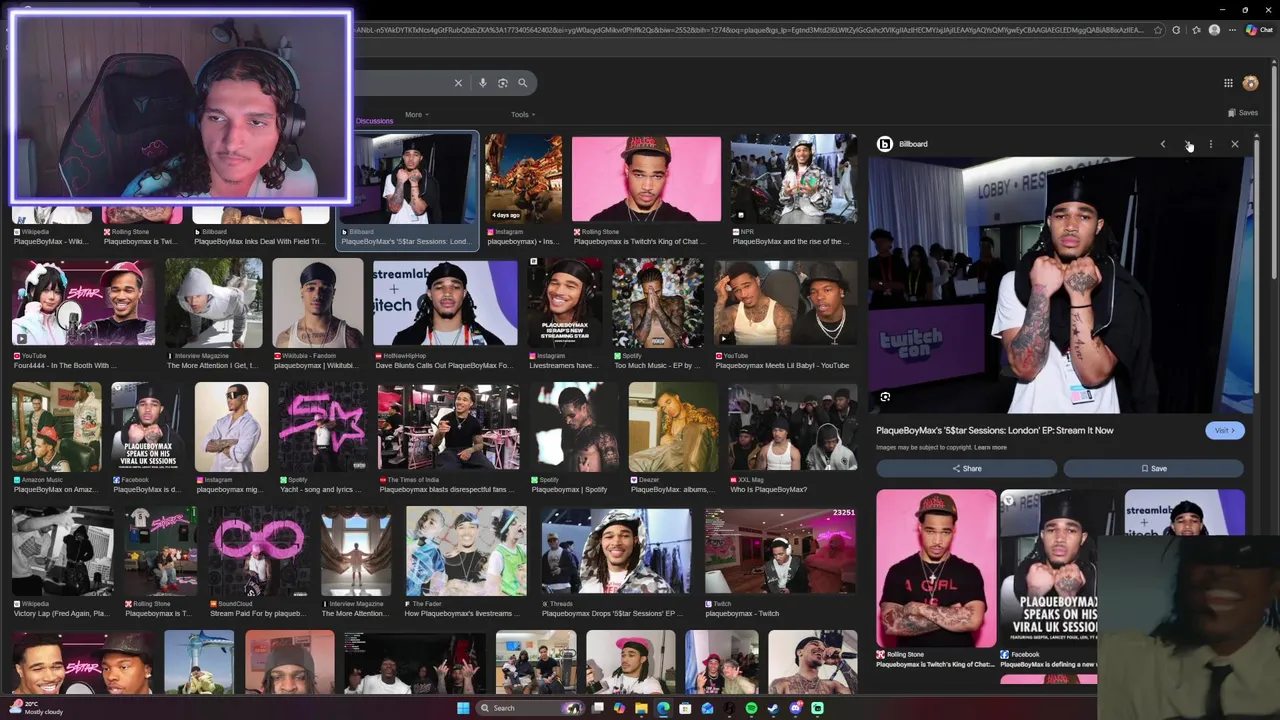Open NPR PlaqueBoyMax result thumbnail
Viewport: 1280px width, 720px height.
[x=794, y=179]
